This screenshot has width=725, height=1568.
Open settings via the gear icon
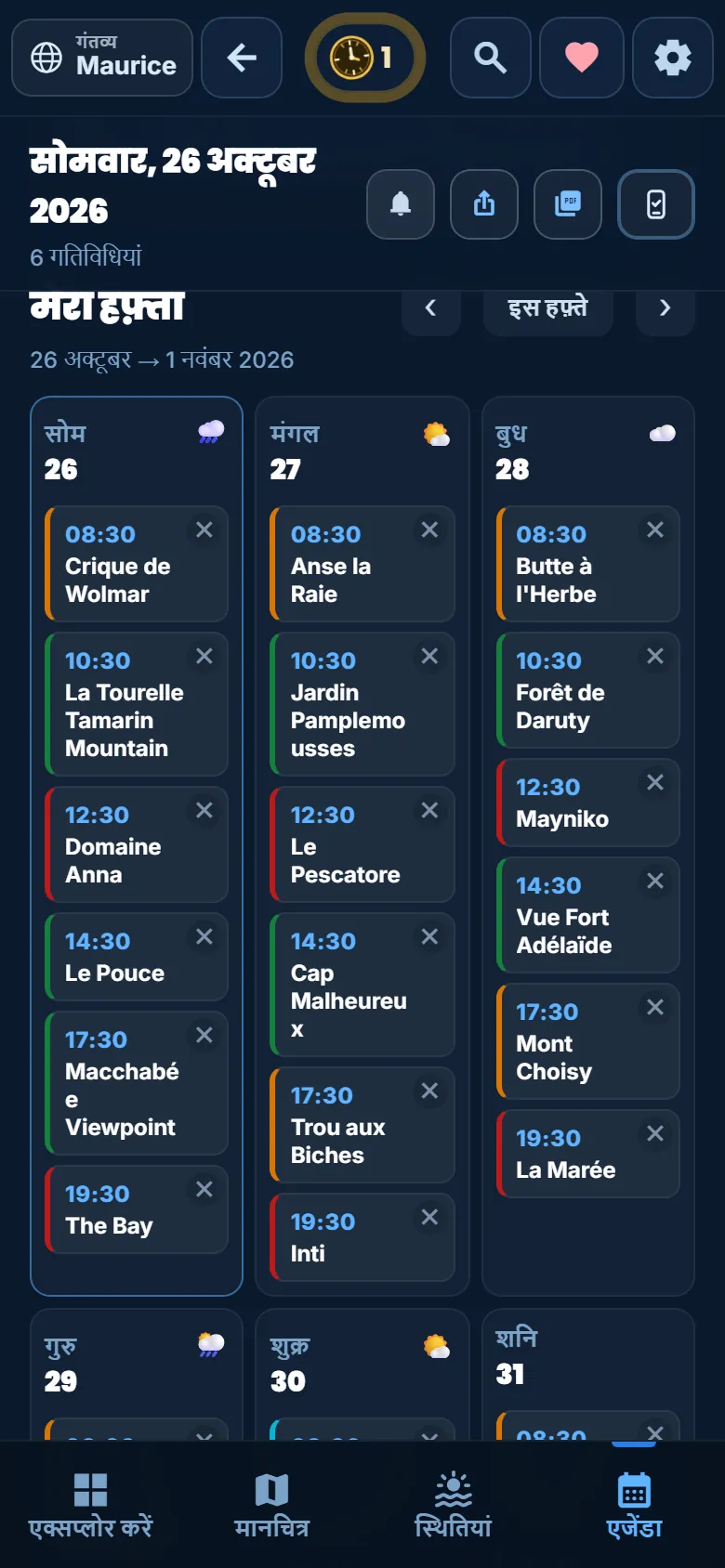pyautogui.click(x=673, y=58)
